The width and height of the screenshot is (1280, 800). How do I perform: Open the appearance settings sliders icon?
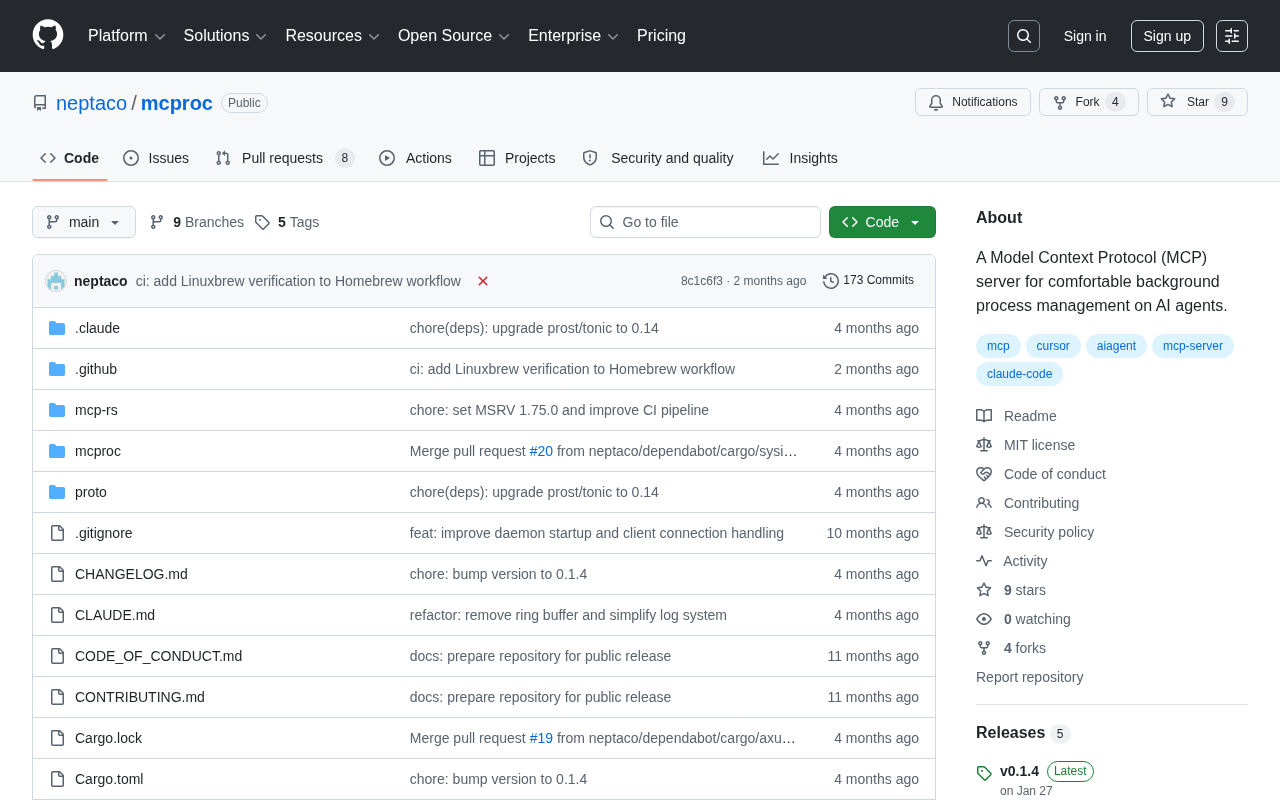tap(1232, 36)
